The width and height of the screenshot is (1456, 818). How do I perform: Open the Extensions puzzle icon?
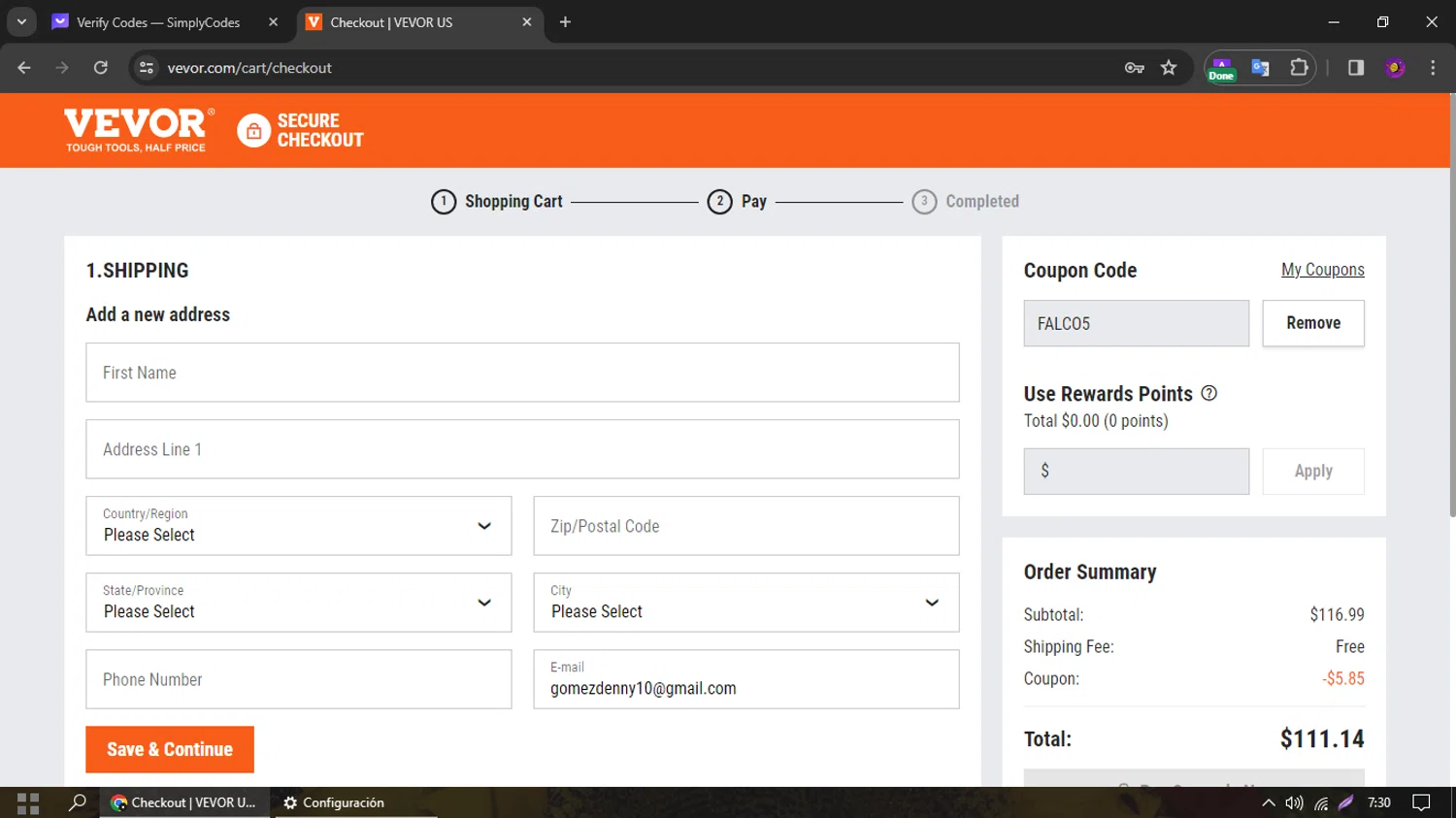(x=1299, y=68)
